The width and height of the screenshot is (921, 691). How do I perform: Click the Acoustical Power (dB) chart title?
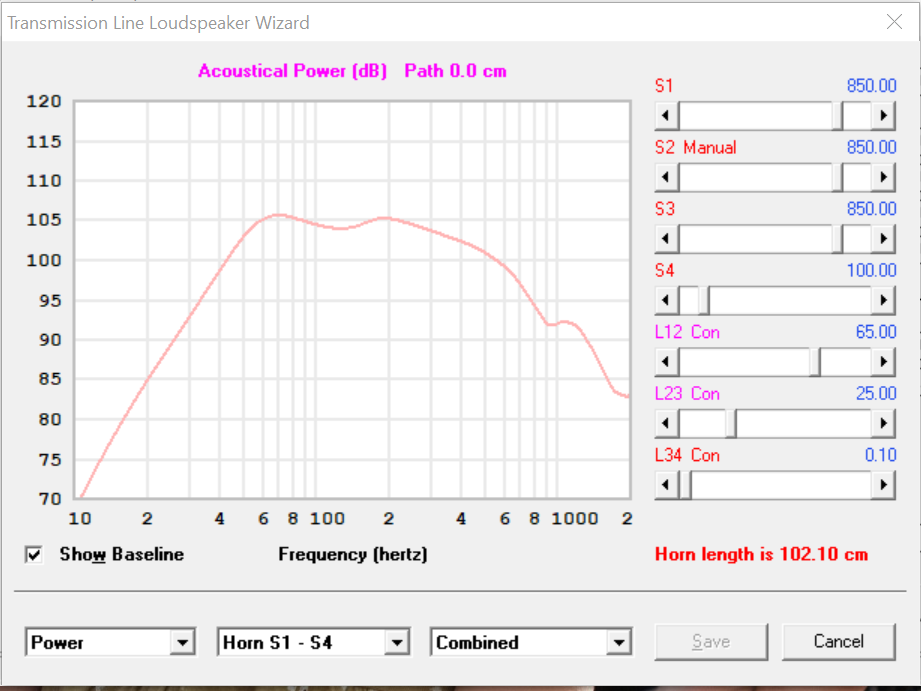click(x=293, y=71)
